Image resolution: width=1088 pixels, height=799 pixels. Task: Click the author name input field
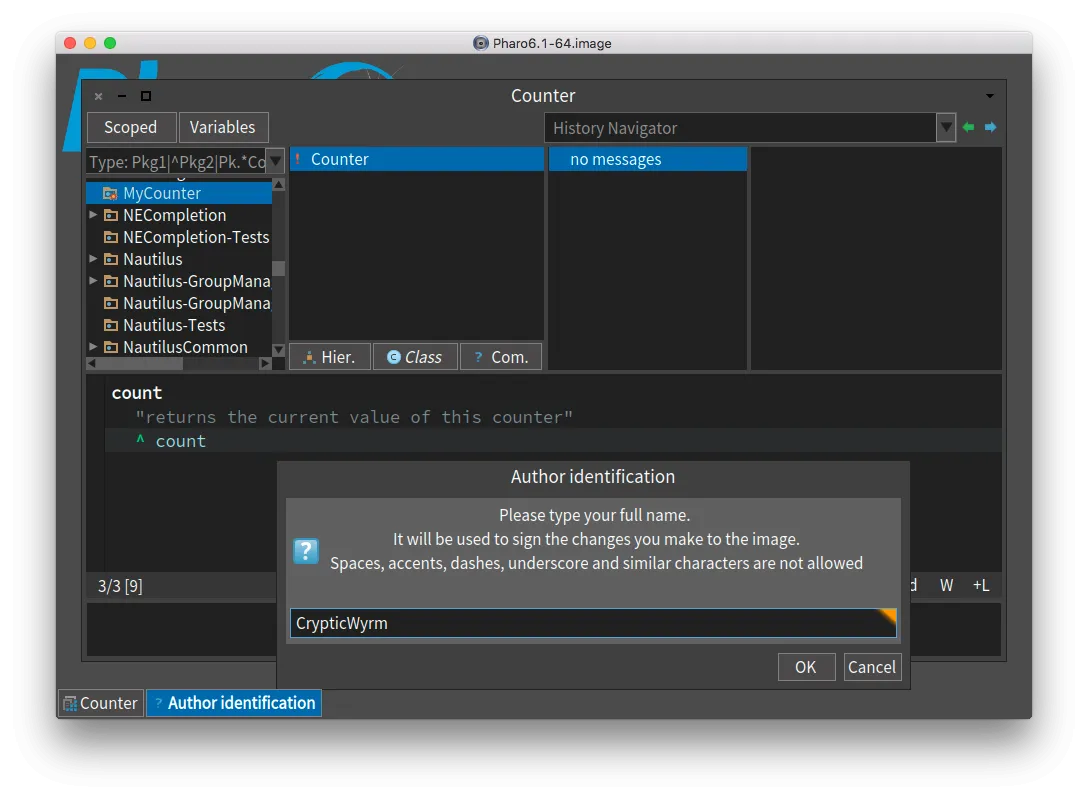tap(593, 623)
